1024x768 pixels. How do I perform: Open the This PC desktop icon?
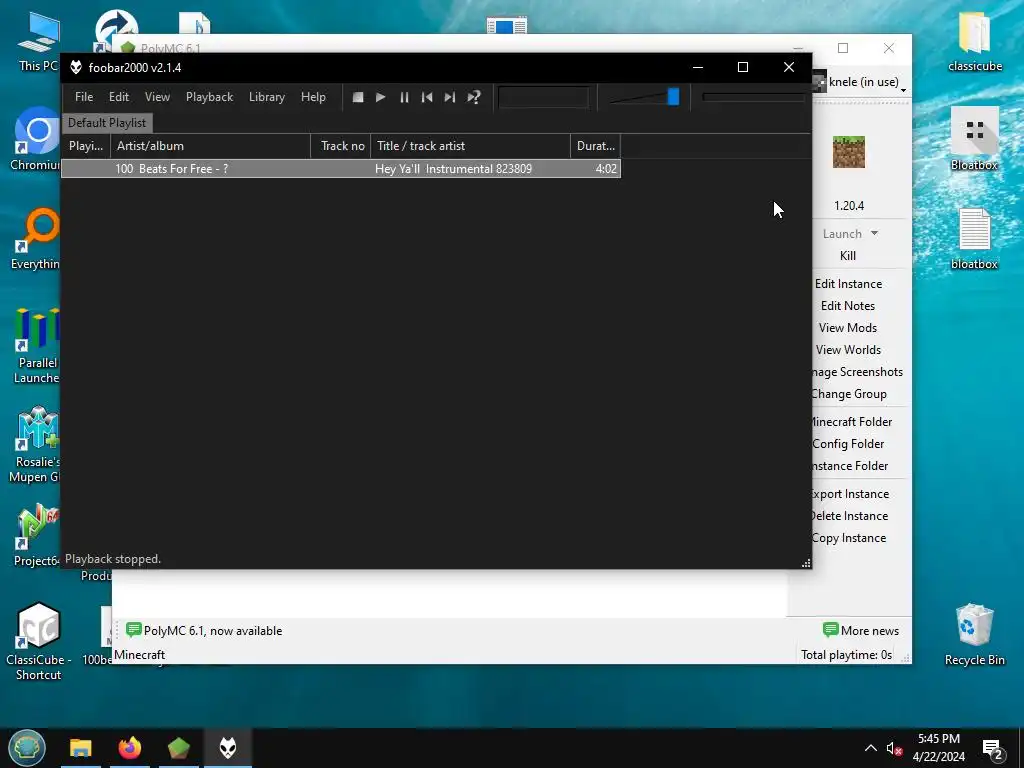coord(39,40)
